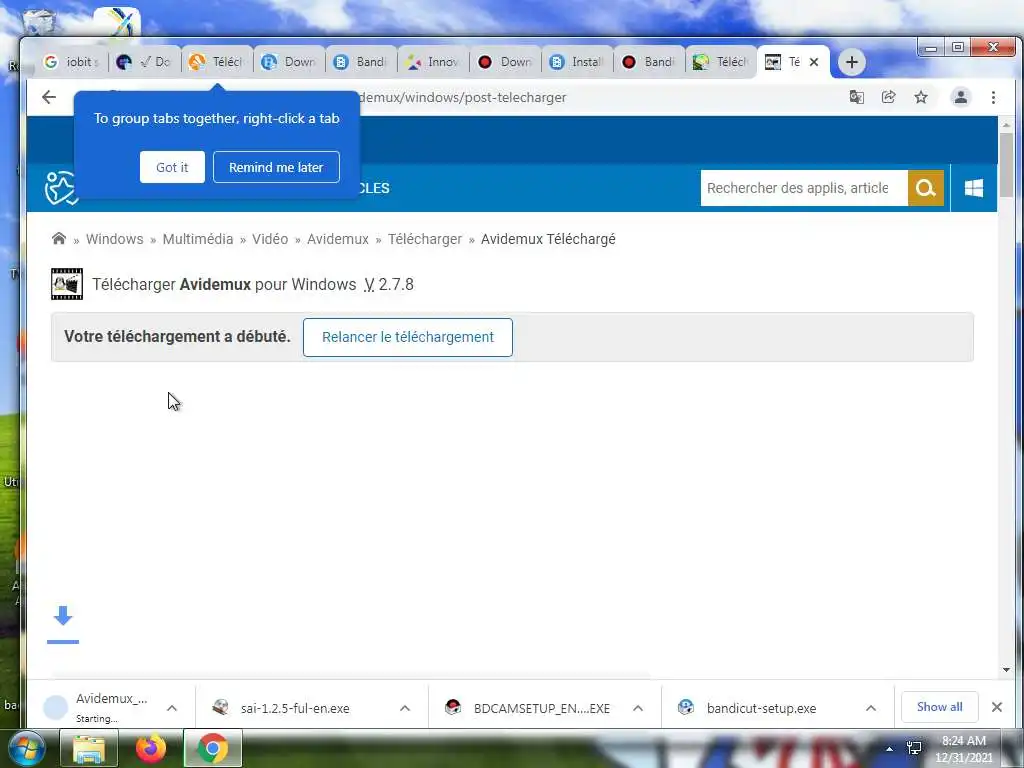Open Chrome profile avatar menu

tap(960, 97)
